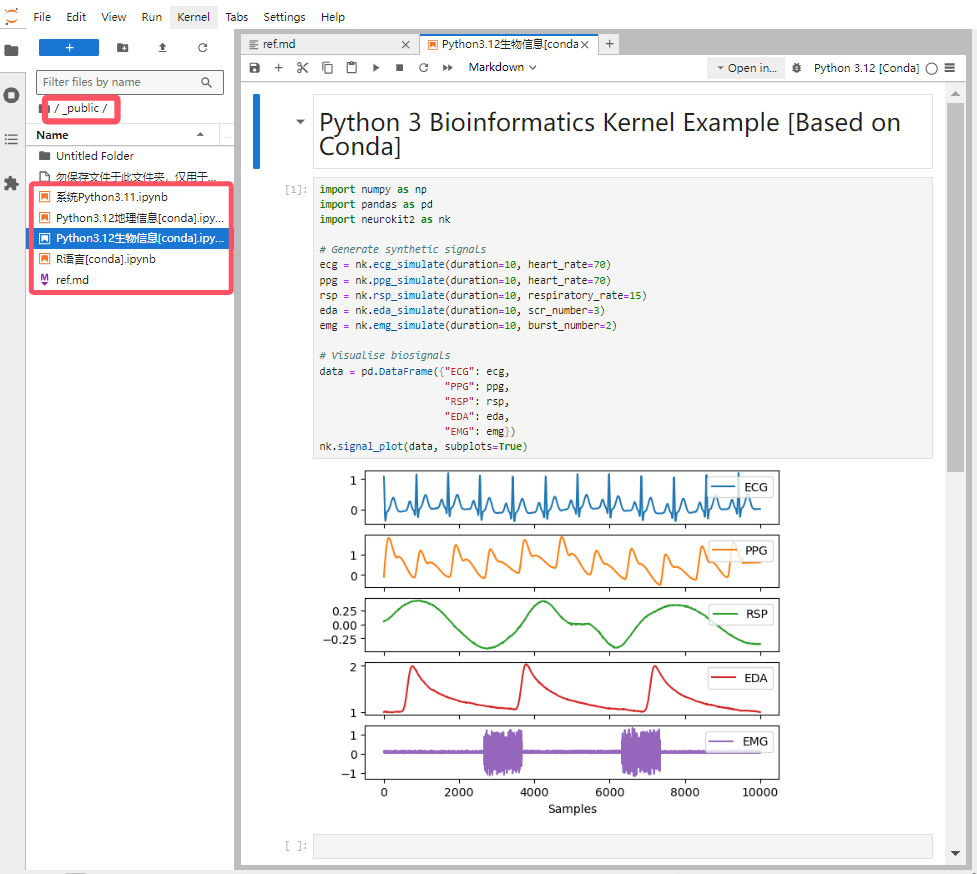
Task: Sort files by the Name column
Action: point(121,135)
